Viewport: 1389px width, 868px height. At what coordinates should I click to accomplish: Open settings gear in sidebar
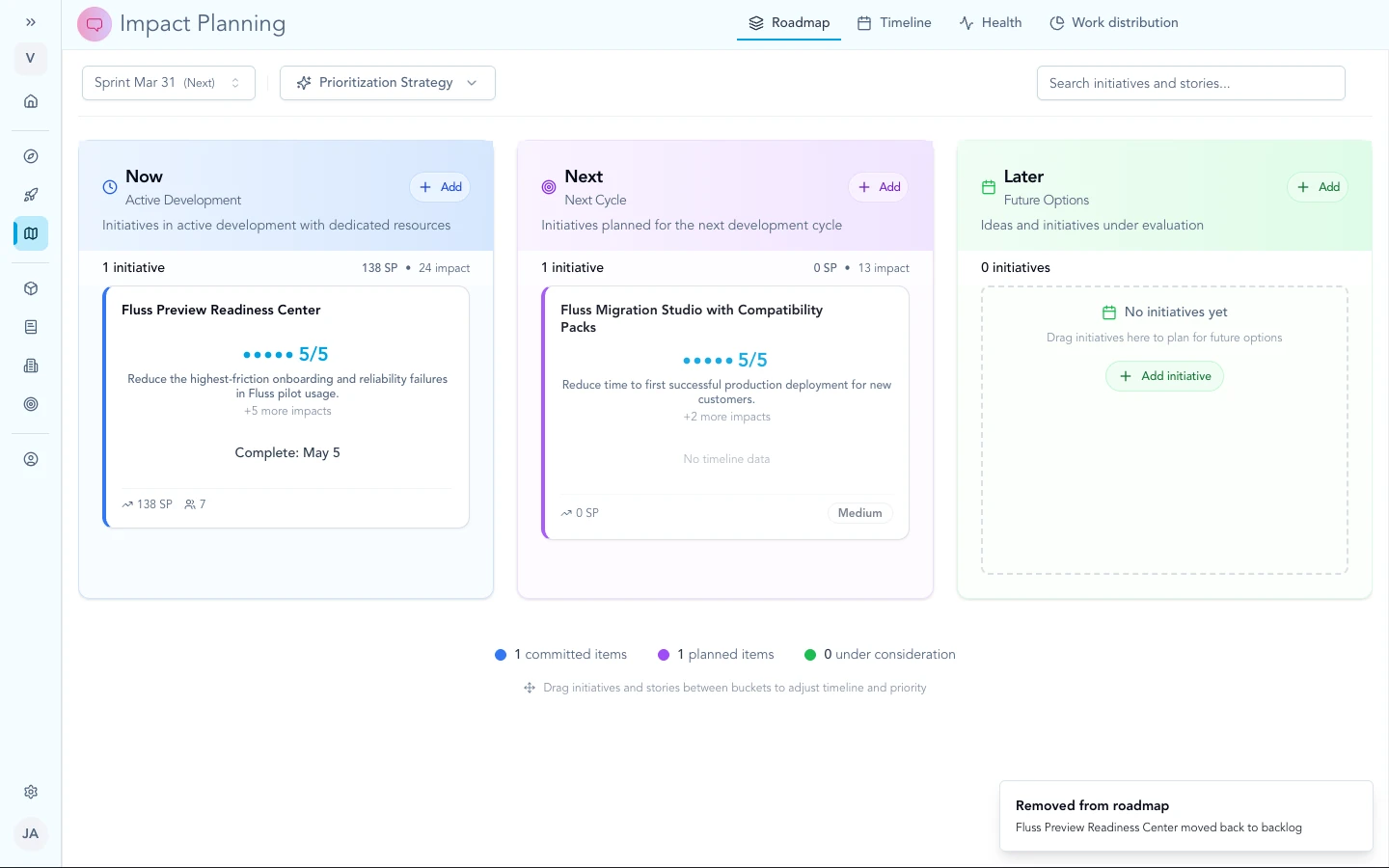31,792
